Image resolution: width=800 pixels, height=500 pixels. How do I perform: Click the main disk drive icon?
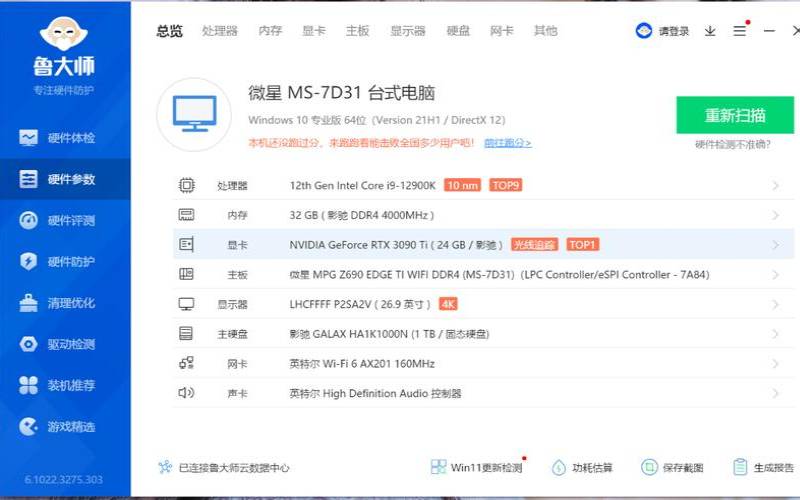pyautogui.click(x=186, y=334)
